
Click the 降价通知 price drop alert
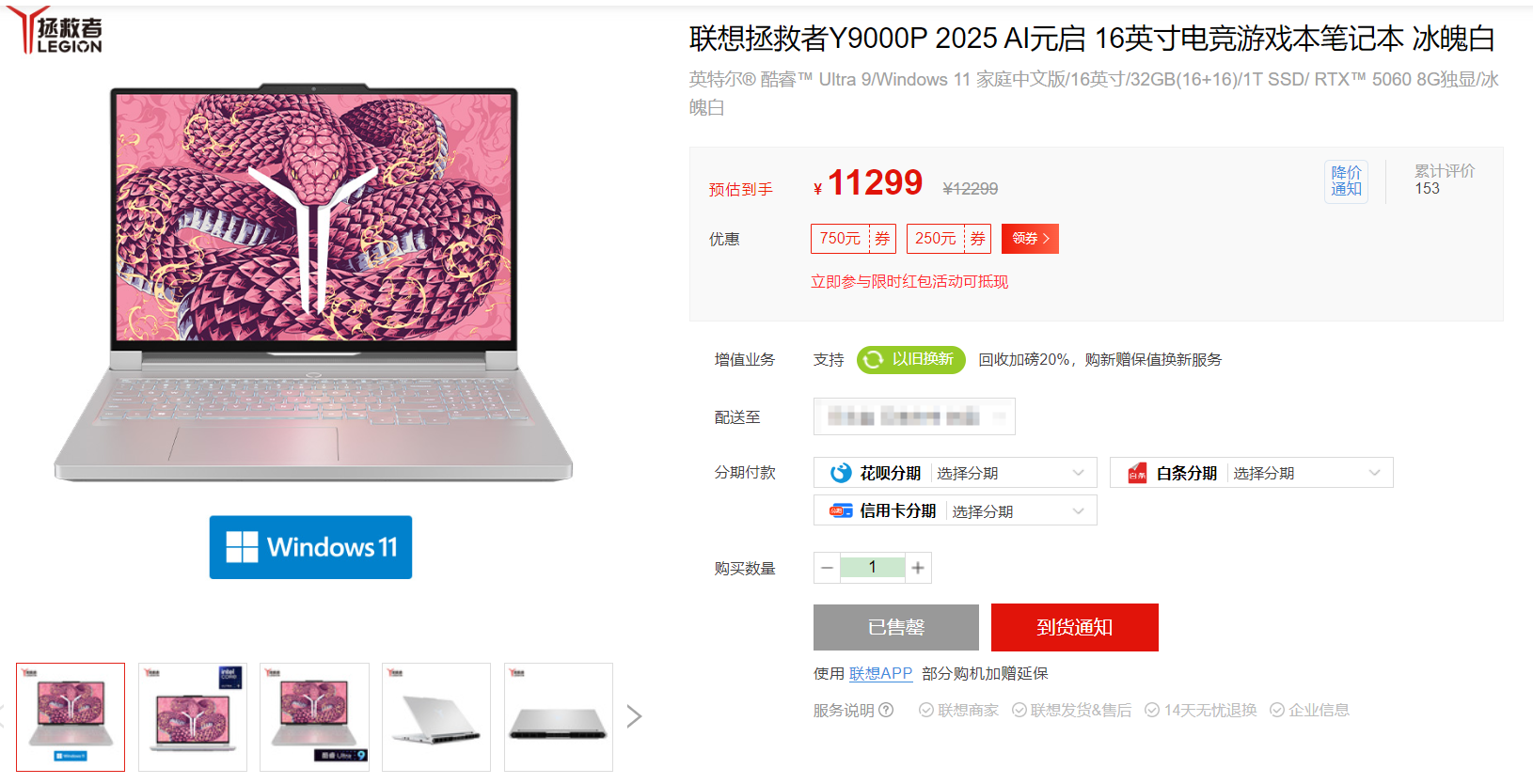pos(1347,181)
